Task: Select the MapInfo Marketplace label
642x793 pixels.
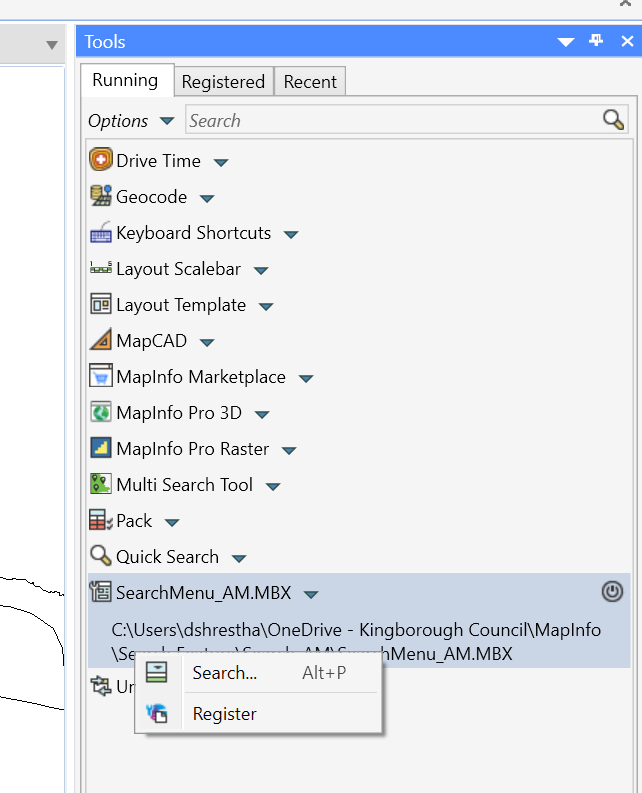Action: pyautogui.click(x=201, y=377)
